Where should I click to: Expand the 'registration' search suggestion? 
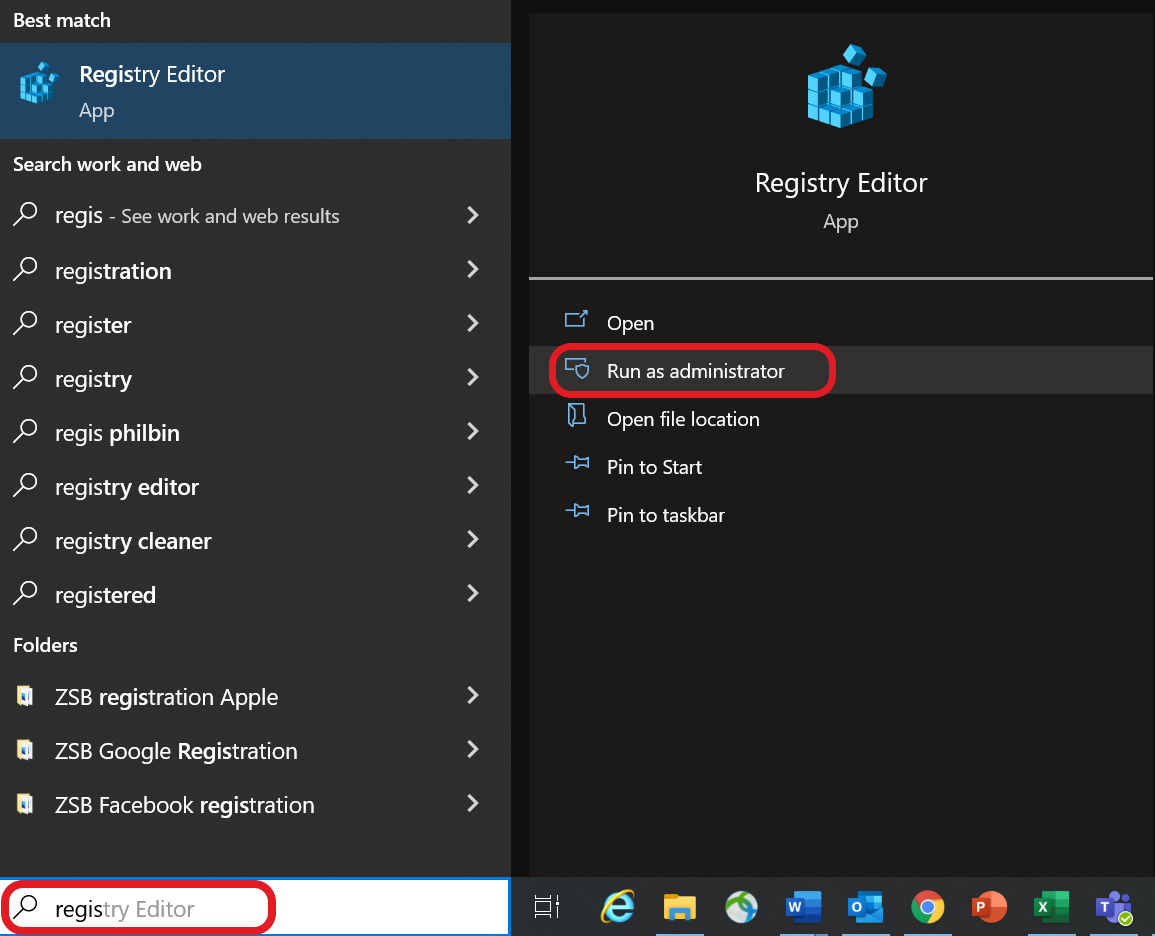(472, 270)
